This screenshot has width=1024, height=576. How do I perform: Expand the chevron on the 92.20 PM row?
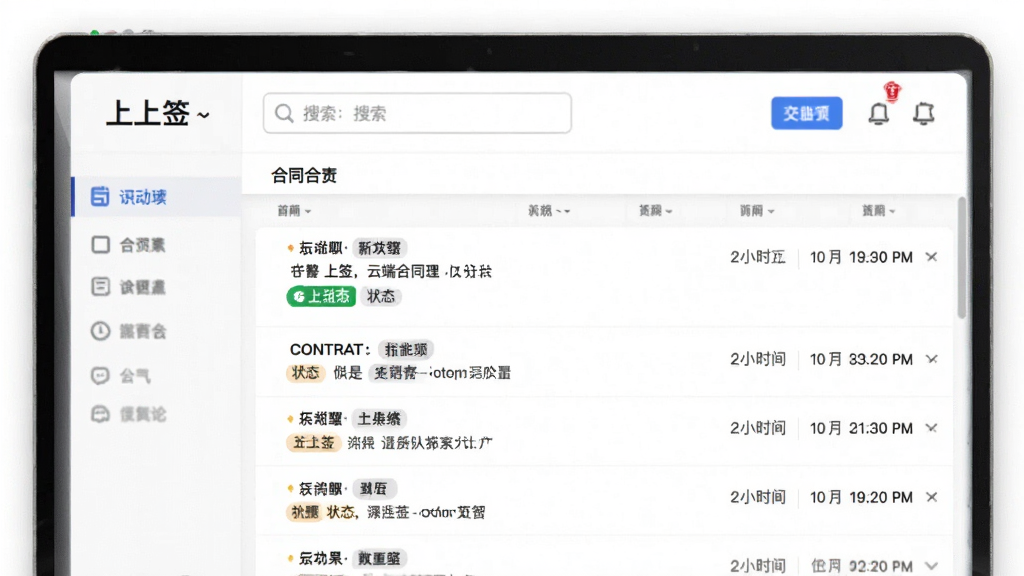click(x=931, y=566)
